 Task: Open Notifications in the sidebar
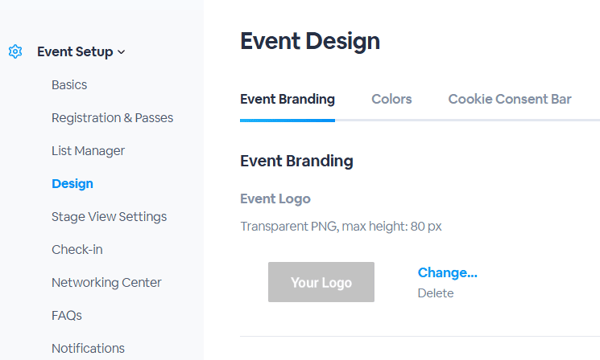[x=88, y=348]
